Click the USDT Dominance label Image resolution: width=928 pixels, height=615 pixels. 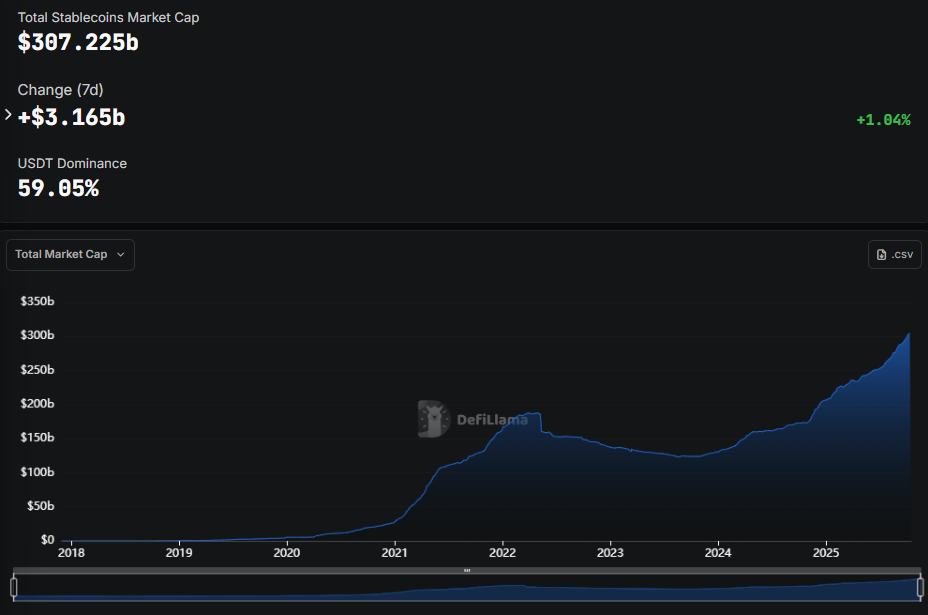point(72,163)
